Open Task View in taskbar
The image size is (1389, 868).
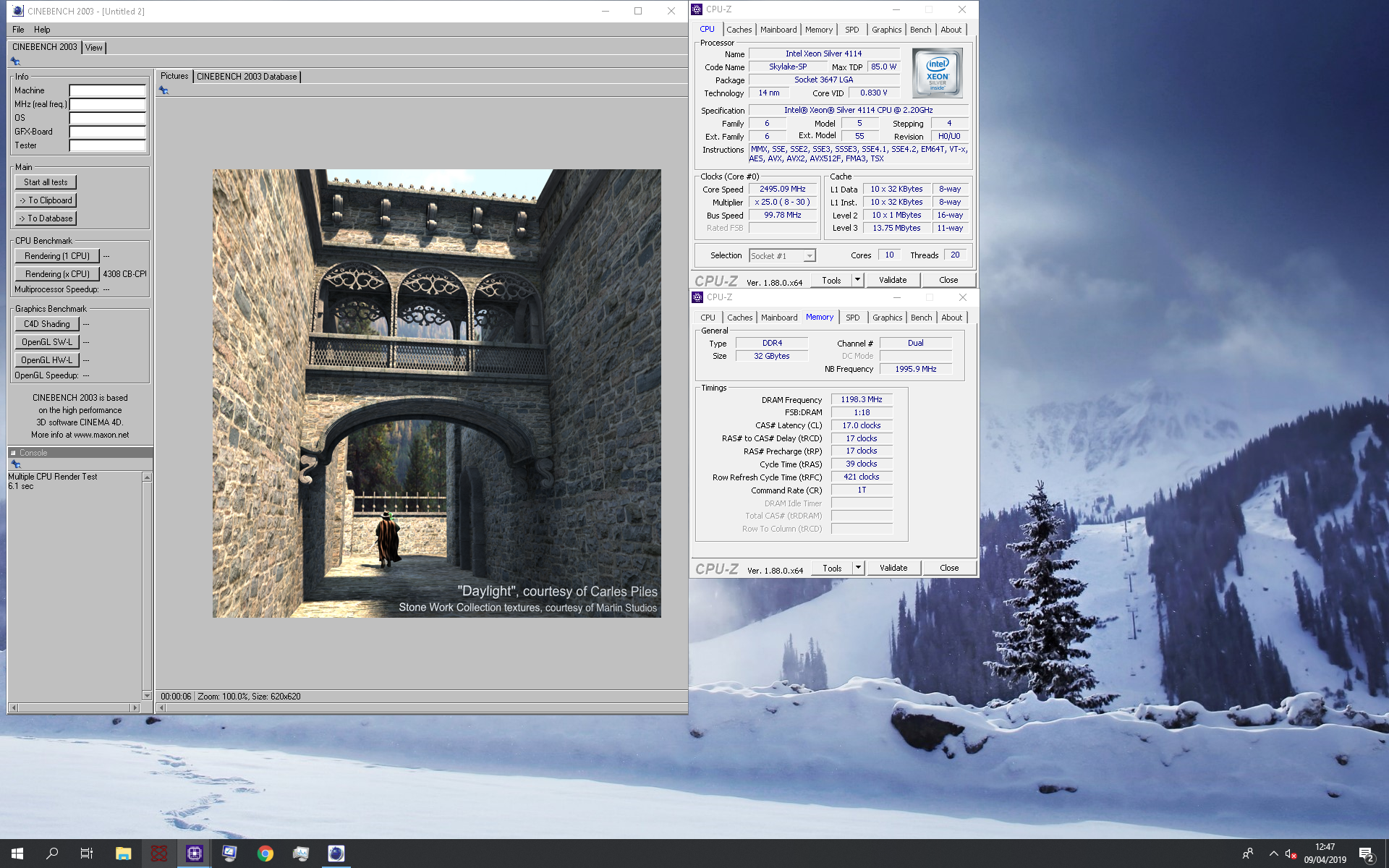[87, 854]
